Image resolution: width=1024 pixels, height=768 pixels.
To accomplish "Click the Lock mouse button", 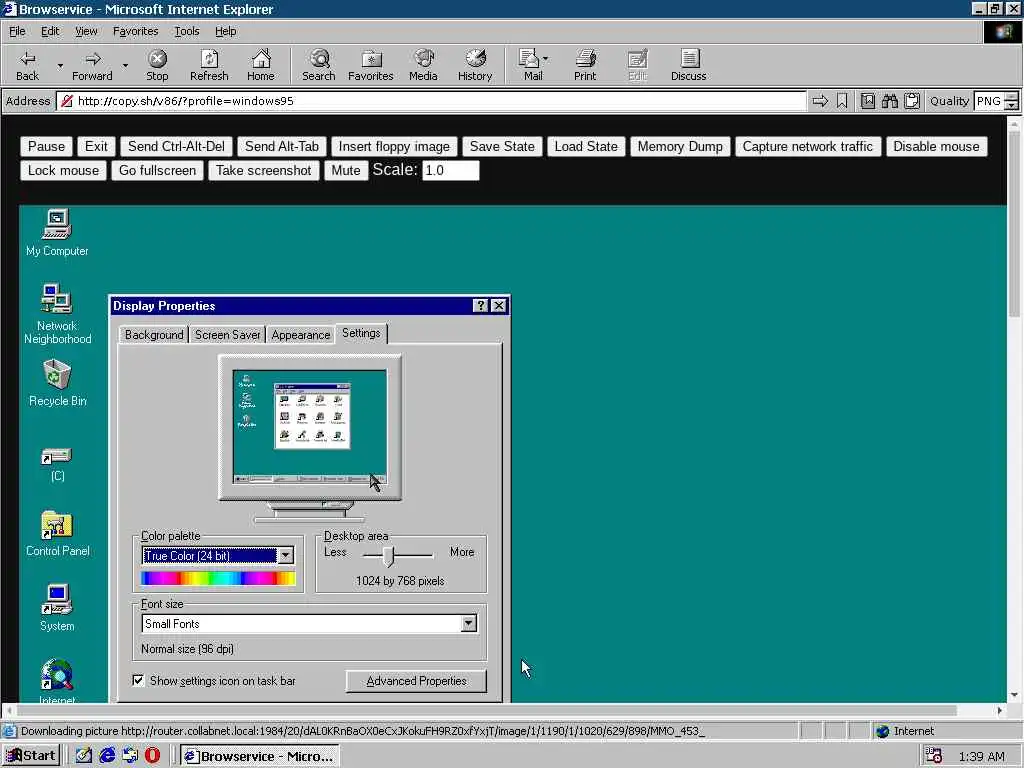I will pos(63,170).
